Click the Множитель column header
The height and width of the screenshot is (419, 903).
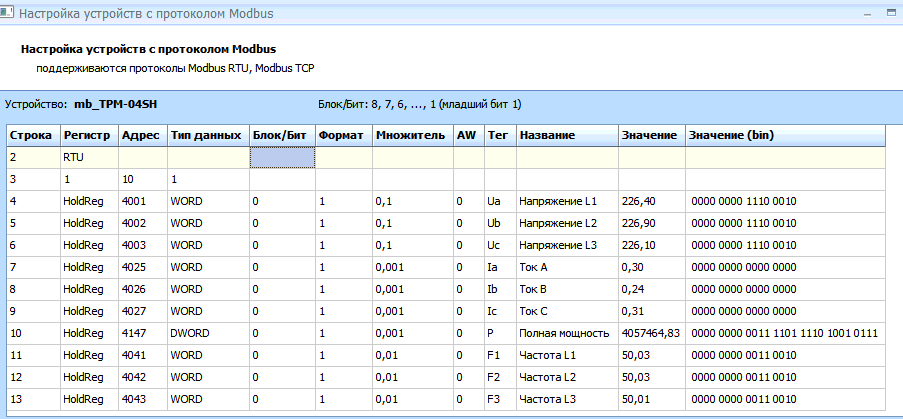point(411,135)
